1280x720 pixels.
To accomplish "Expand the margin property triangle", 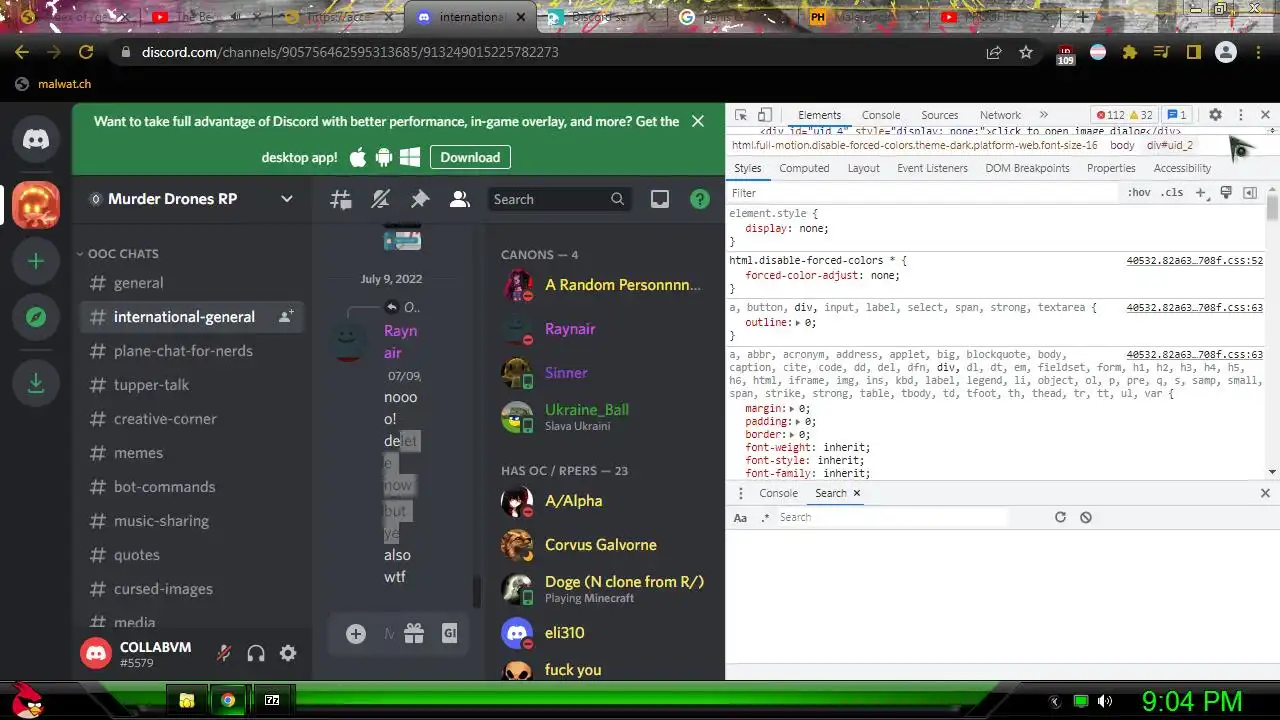I will [793, 409].
